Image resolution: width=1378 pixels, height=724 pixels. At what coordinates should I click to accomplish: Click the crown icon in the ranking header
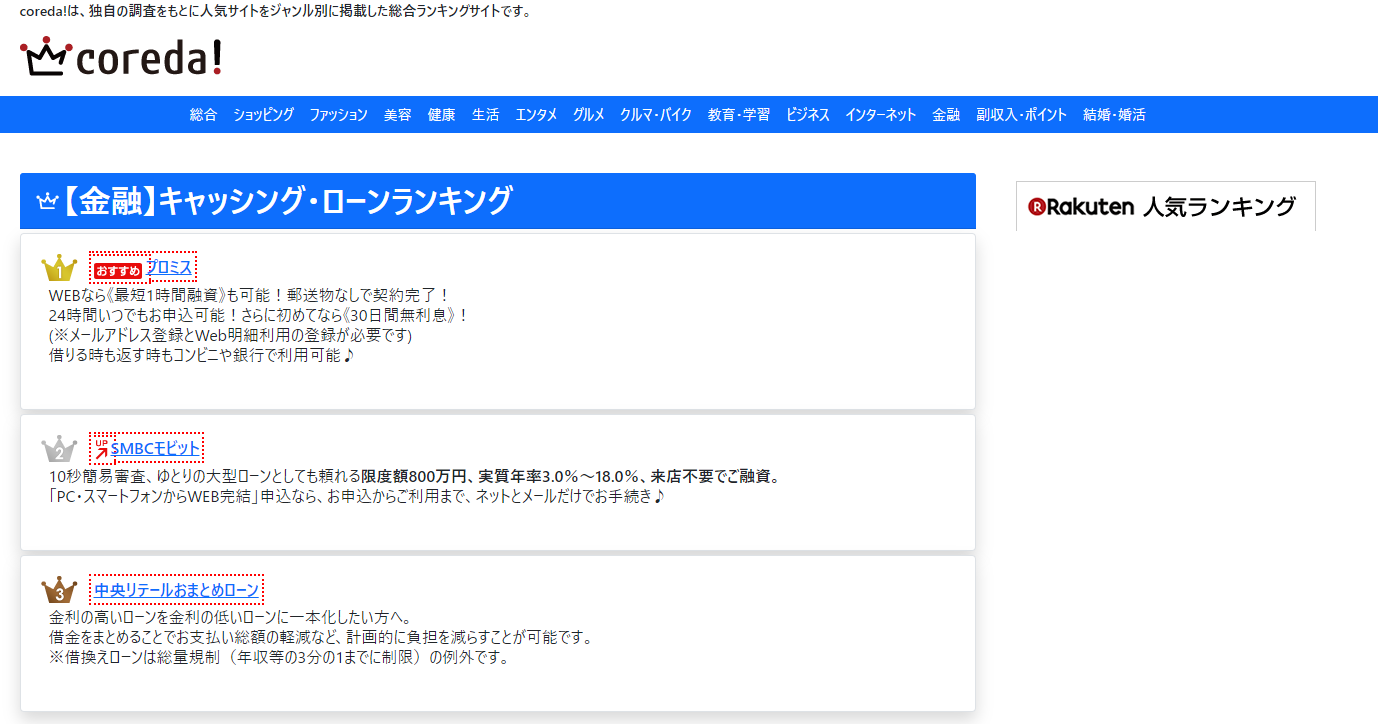coord(47,201)
